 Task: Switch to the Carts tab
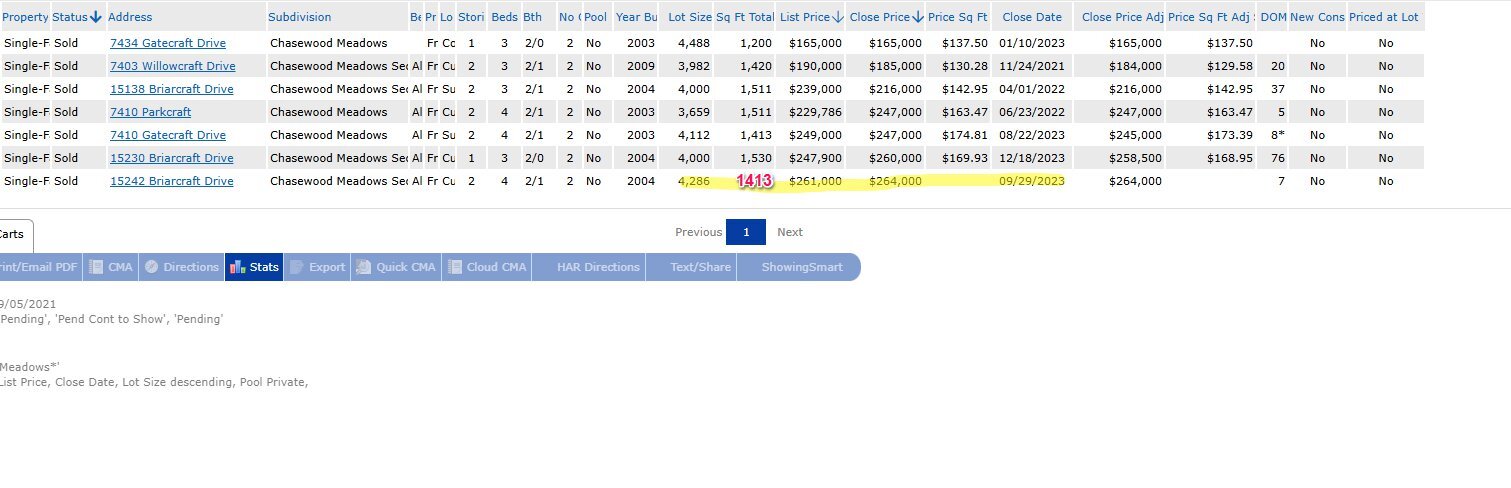pyautogui.click(x=12, y=234)
